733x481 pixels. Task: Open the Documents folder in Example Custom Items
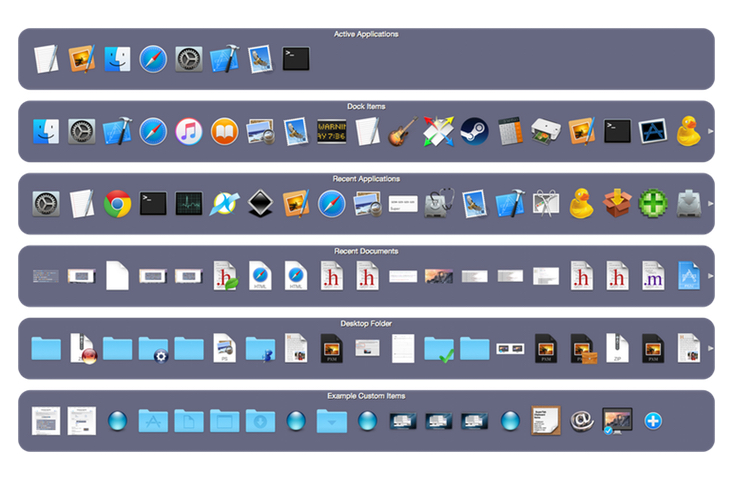pyautogui.click(x=189, y=421)
